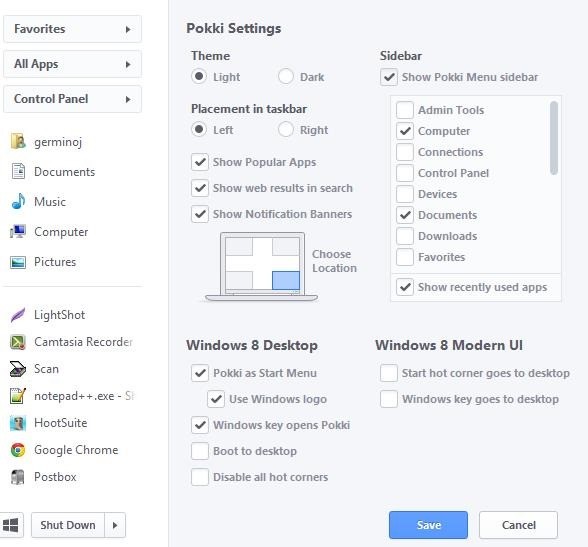Viewport: 588px width, 547px height.
Task: Uncheck Show web results in search
Action: point(200,188)
